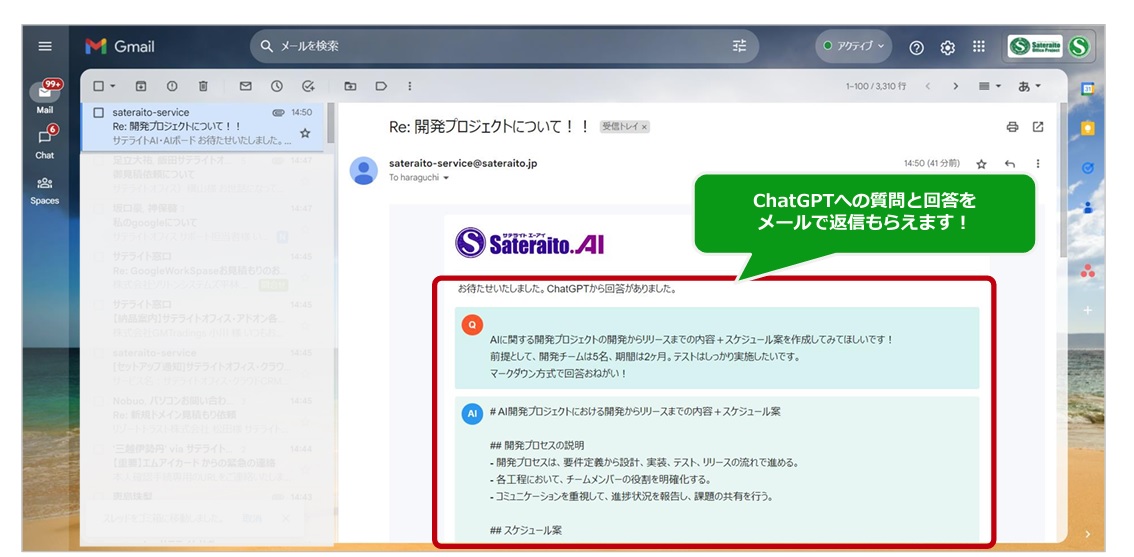Image resolution: width=1134 pixels, height=557 pixels.
Task: Switch to the Chat section
Action: point(44,143)
